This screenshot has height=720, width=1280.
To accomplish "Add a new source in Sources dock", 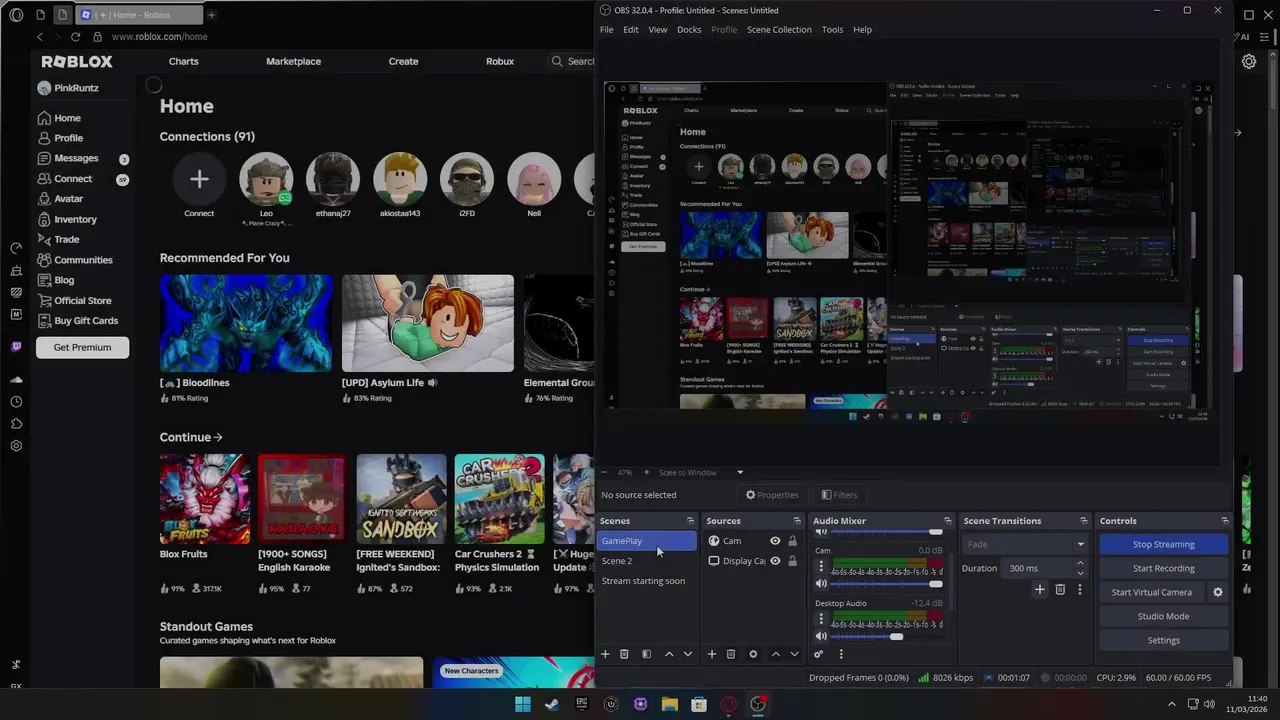I will click(x=712, y=654).
